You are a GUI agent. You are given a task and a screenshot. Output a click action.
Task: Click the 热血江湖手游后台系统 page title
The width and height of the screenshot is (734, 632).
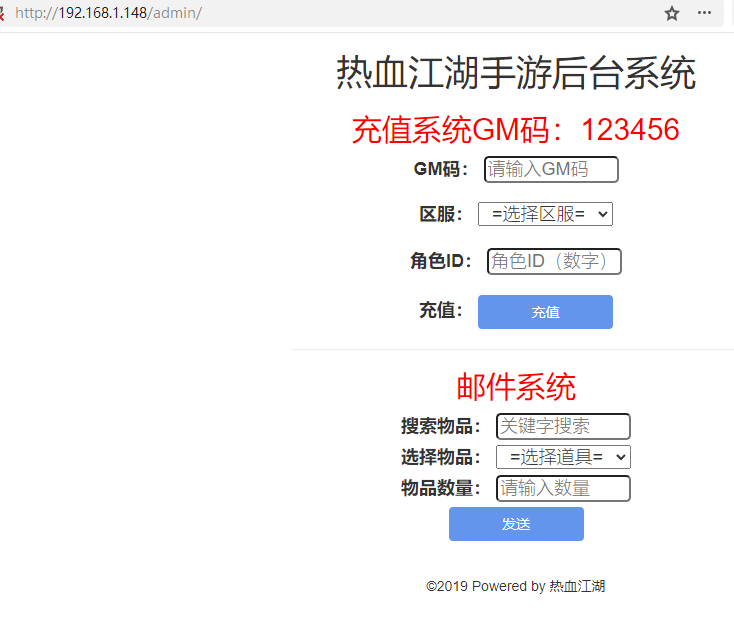coord(516,73)
